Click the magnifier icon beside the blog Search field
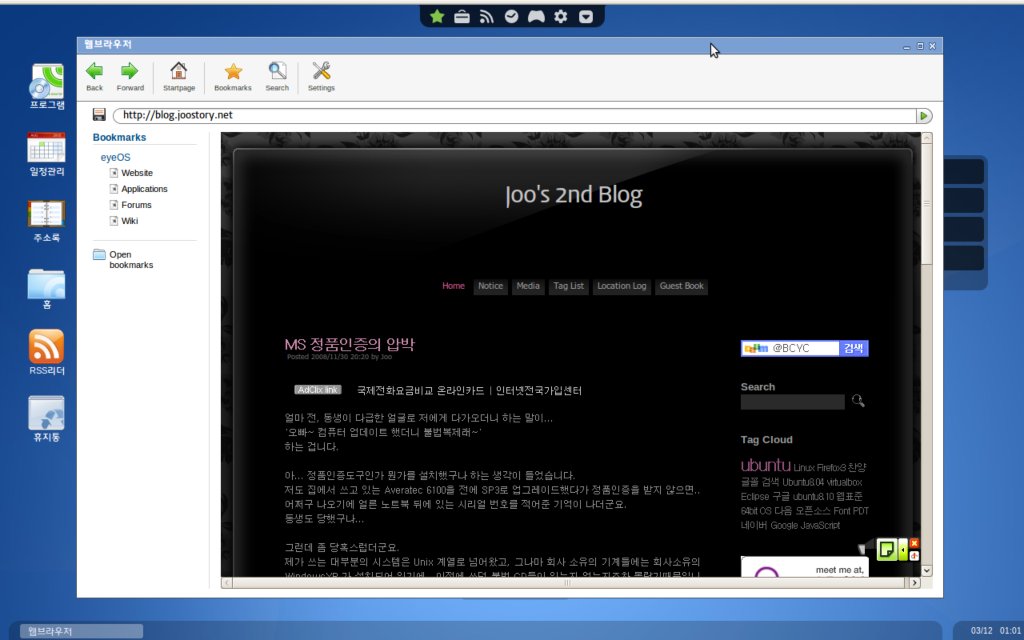Image resolution: width=1024 pixels, height=640 pixels. point(858,401)
